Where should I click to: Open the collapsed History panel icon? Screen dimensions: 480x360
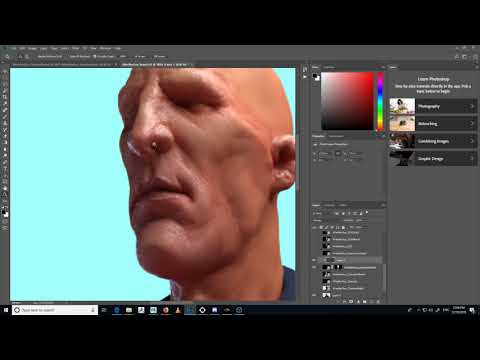pyautogui.click(x=305, y=69)
